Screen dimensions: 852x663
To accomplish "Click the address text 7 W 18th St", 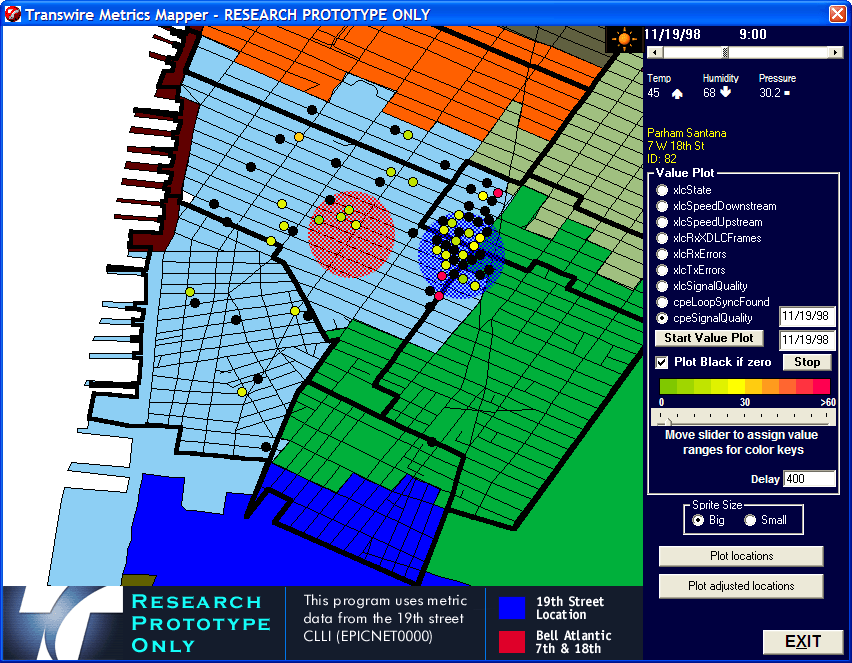I will click(x=675, y=146).
